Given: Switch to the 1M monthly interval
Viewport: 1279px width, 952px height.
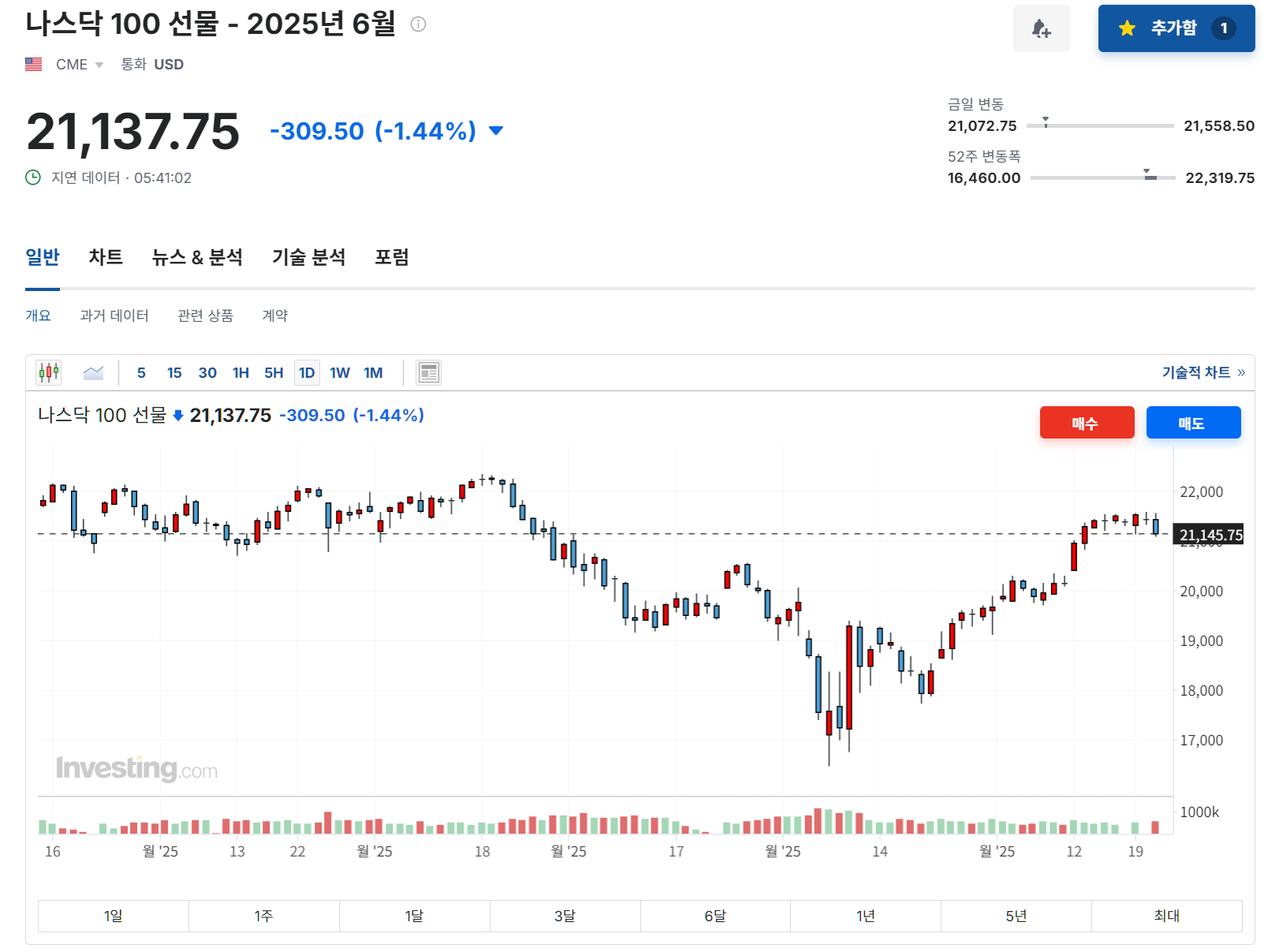Looking at the screenshot, I should (x=373, y=372).
